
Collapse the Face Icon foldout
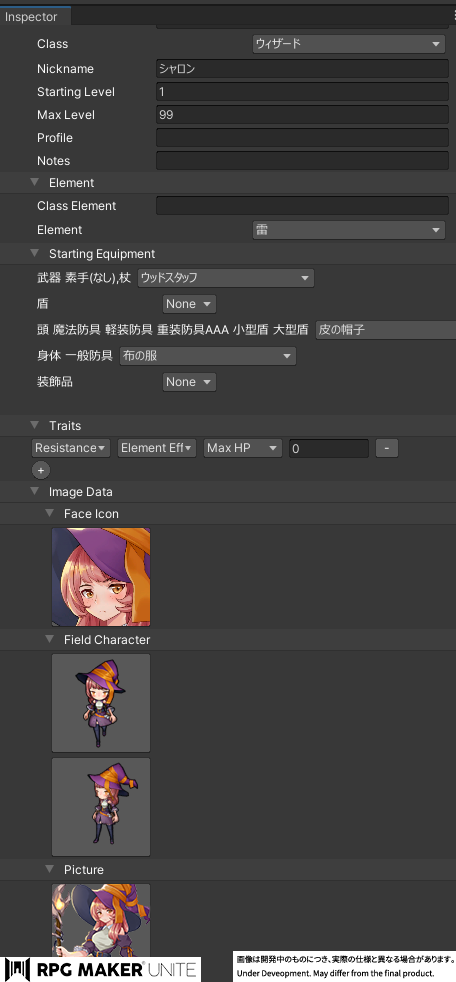pyautogui.click(x=49, y=514)
